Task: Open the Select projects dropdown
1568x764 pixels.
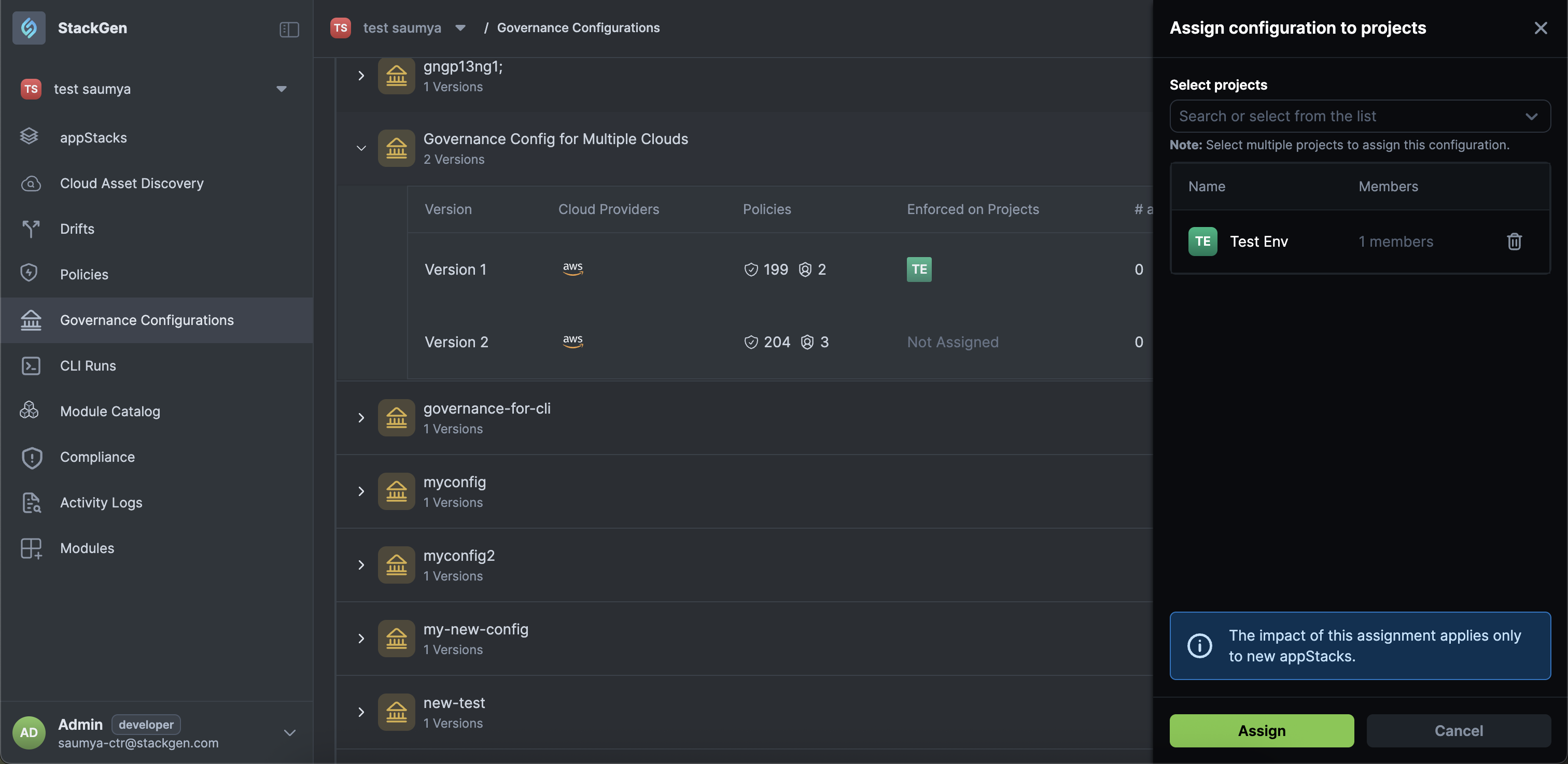Action: tap(1359, 116)
